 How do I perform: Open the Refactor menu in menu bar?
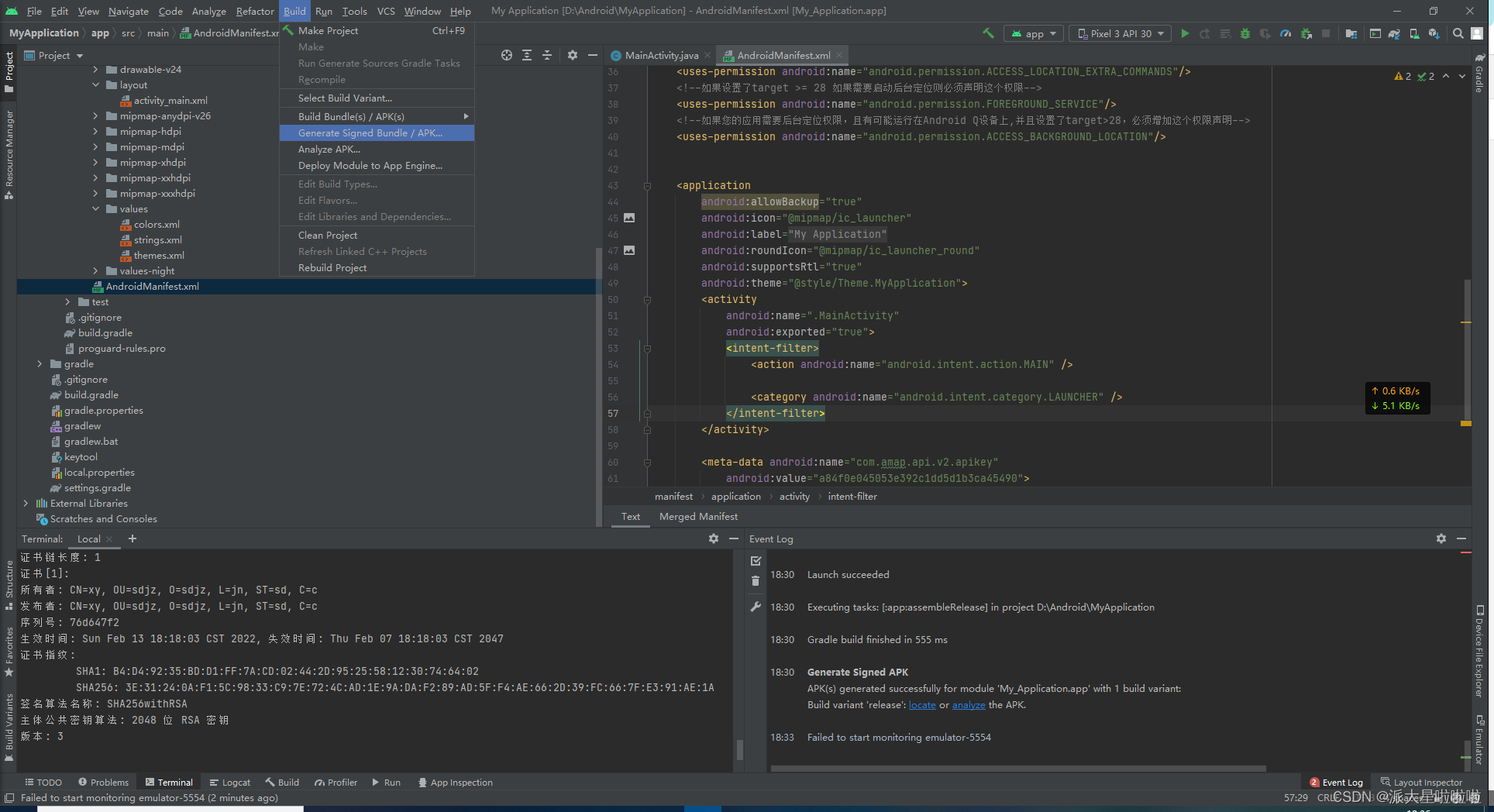click(255, 11)
